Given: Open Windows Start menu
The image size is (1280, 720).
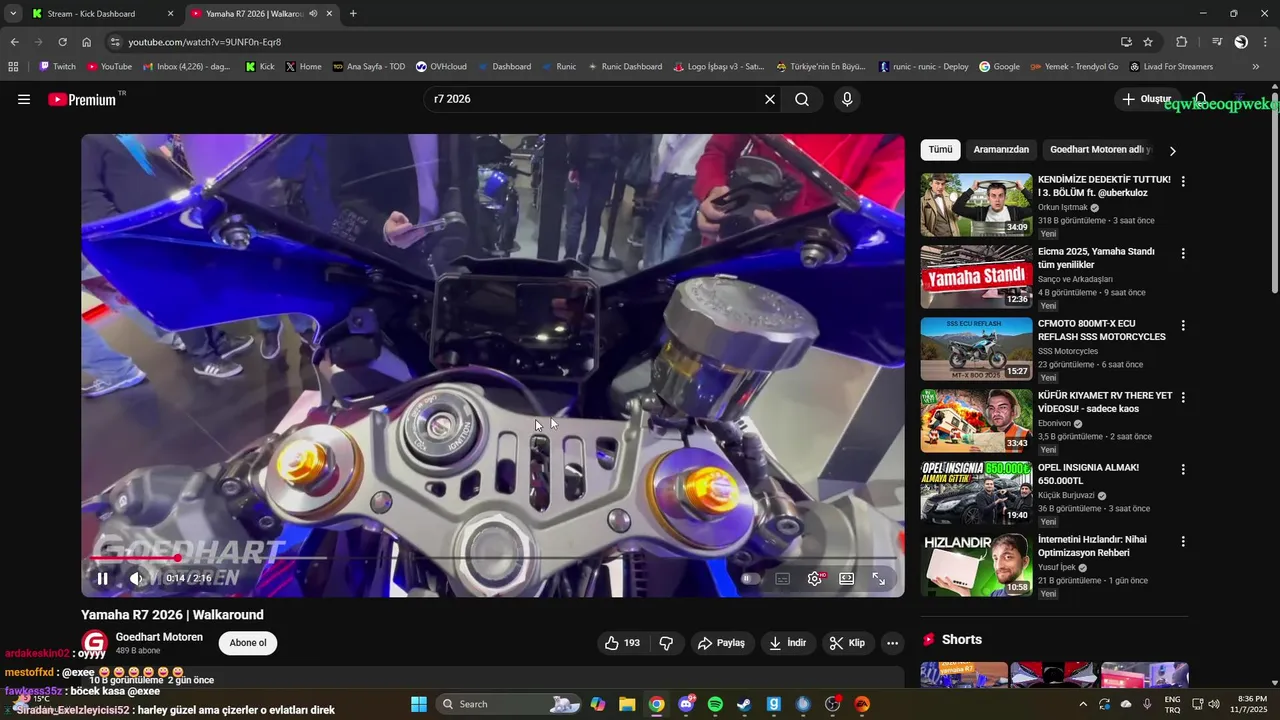Looking at the screenshot, I should pos(418,704).
